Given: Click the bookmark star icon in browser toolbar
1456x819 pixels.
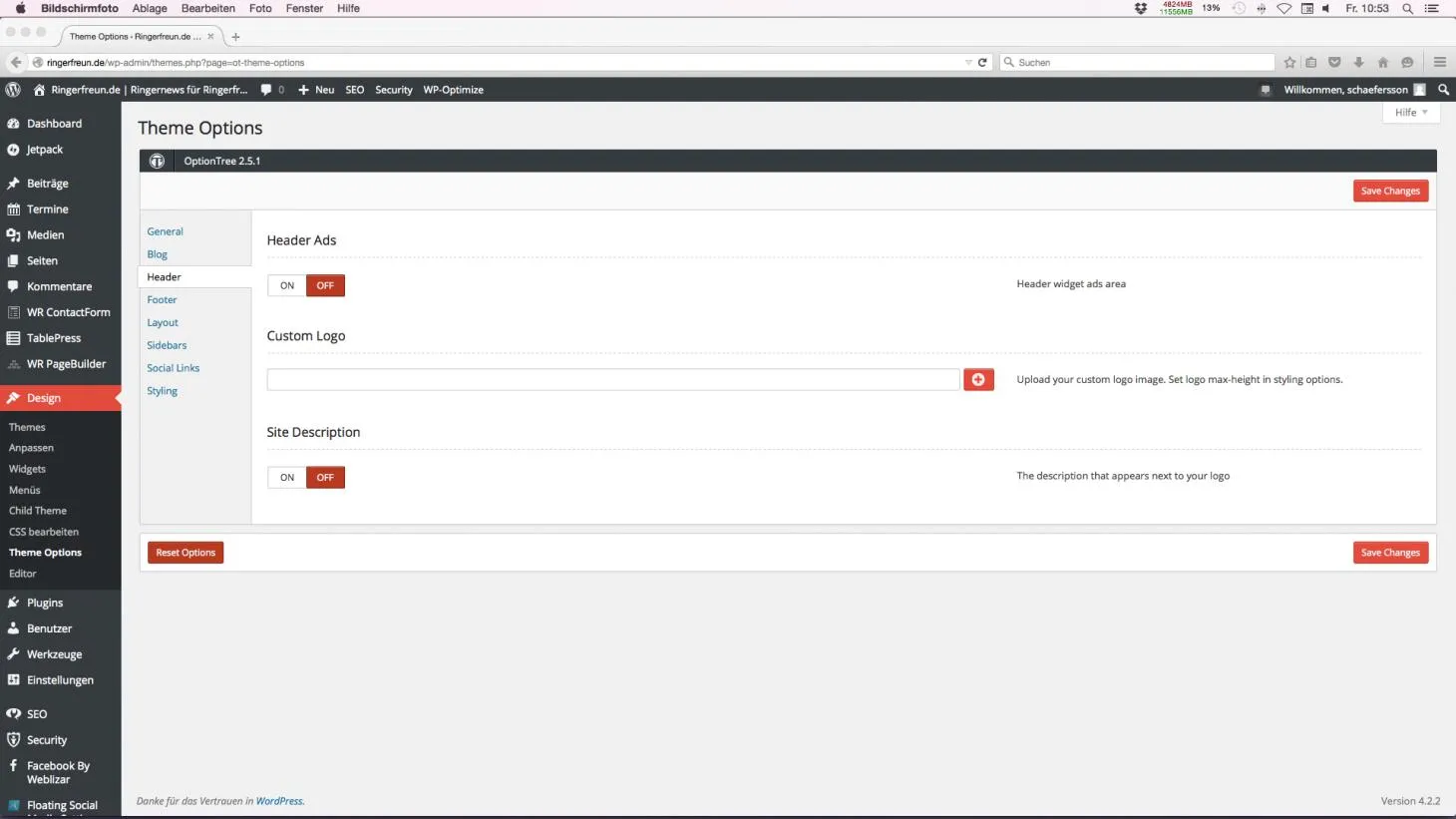Looking at the screenshot, I should (1289, 62).
